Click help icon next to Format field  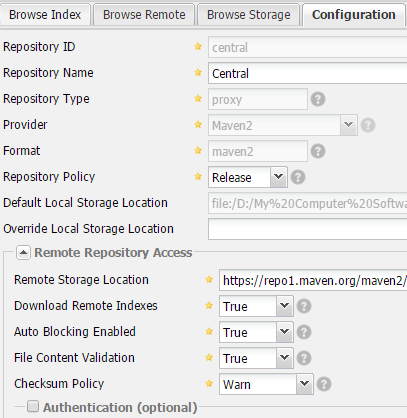coord(318,151)
